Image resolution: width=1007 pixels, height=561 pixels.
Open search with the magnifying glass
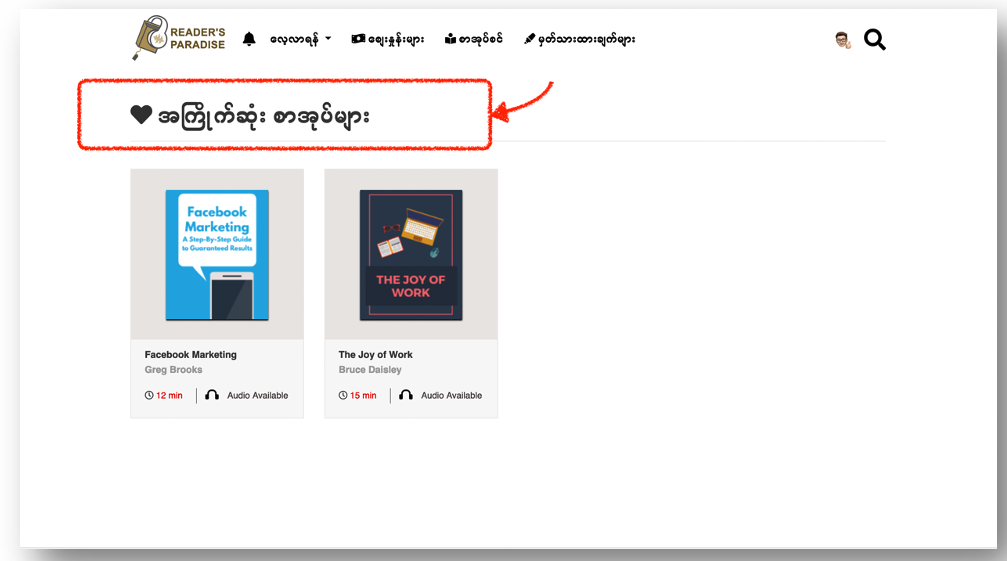tap(875, 39)
